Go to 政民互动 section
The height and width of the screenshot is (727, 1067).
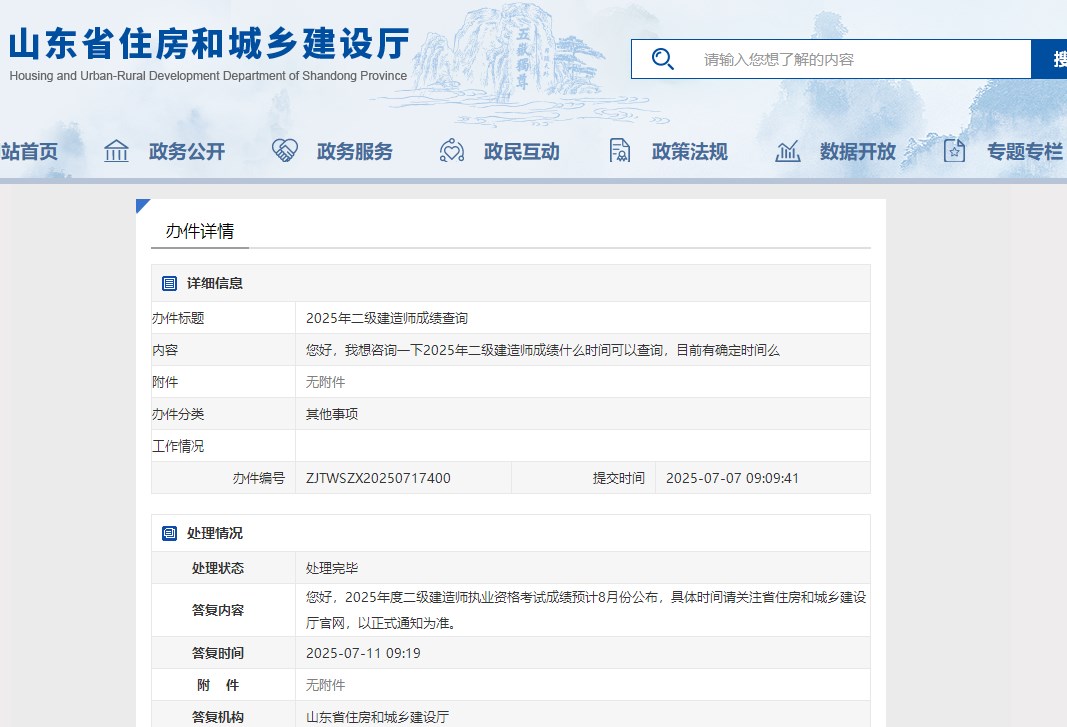[522, 152]
